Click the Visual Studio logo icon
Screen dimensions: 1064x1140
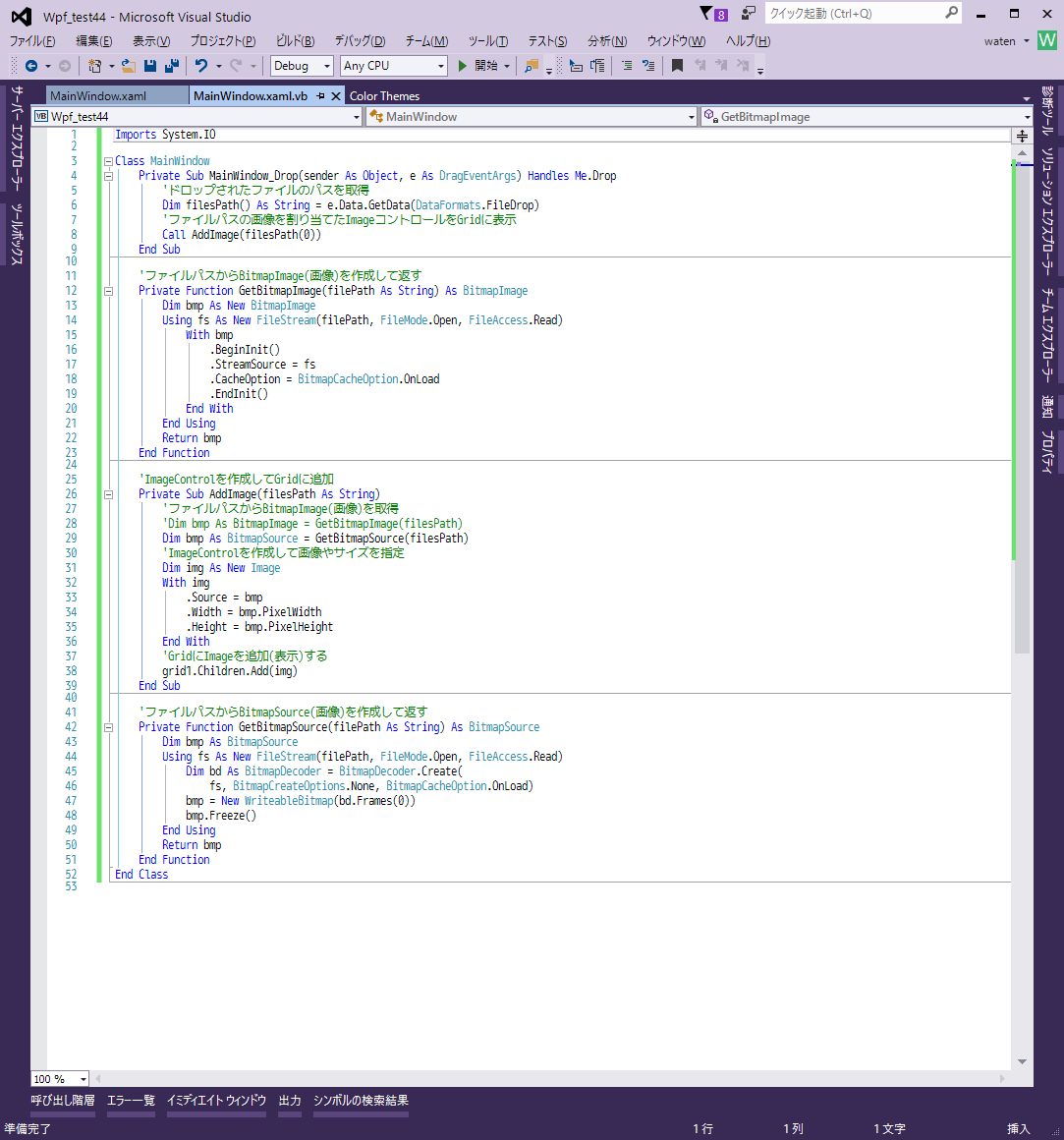tap(21, 16)
